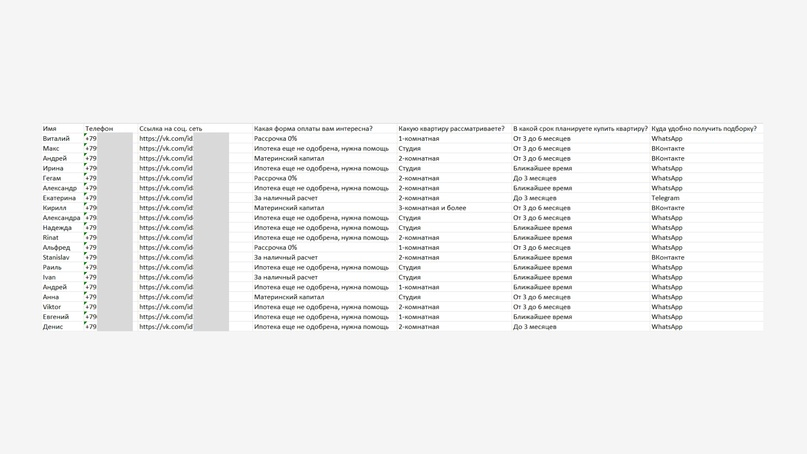Select the "Имя" column header cell
807x454 pixels.
tap(50, 129)
